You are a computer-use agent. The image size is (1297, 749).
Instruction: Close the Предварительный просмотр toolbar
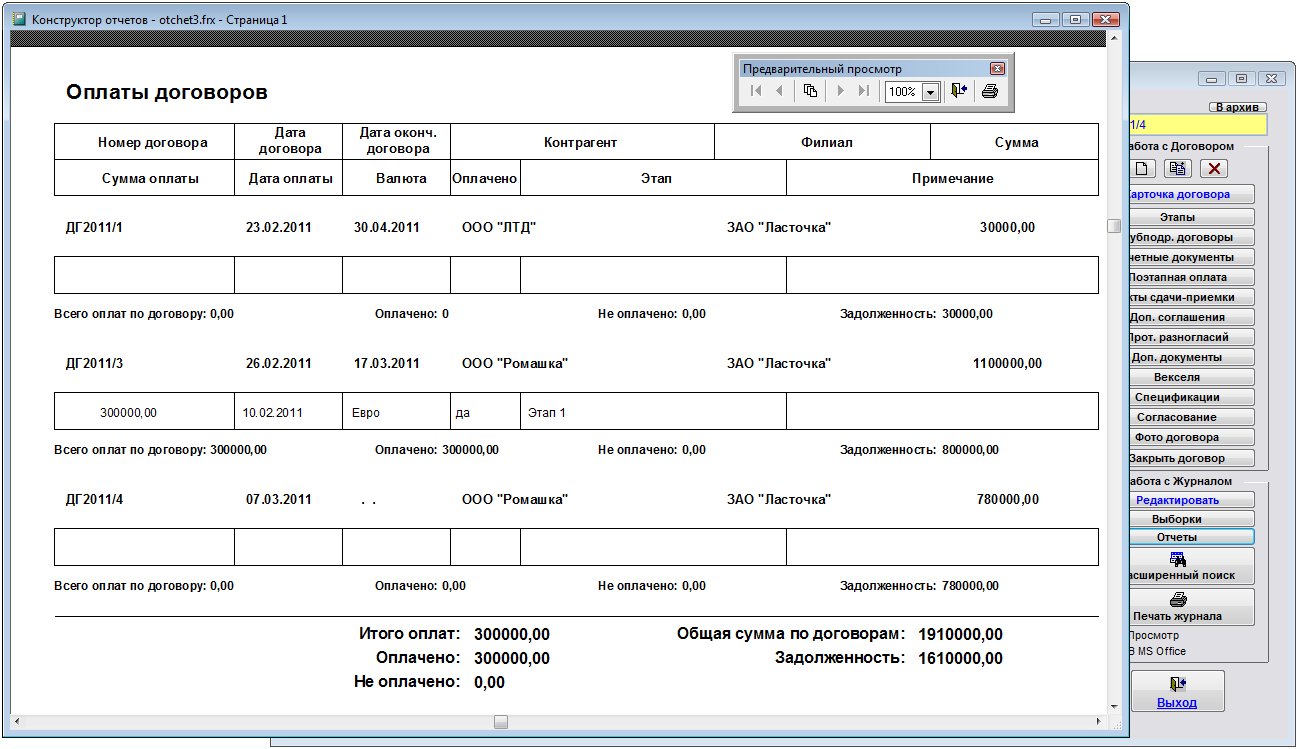coord(996,69)
